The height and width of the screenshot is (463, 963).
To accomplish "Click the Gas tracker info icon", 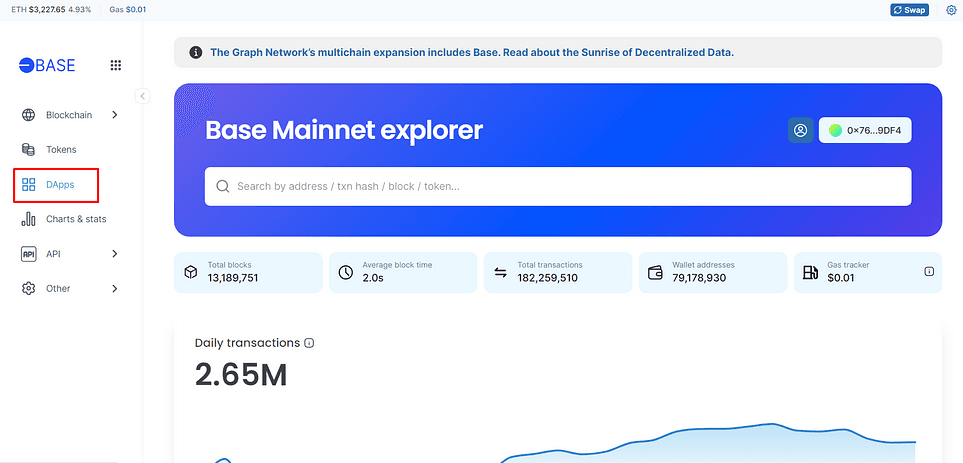I will pyautogui.click(x=929, y=271).
